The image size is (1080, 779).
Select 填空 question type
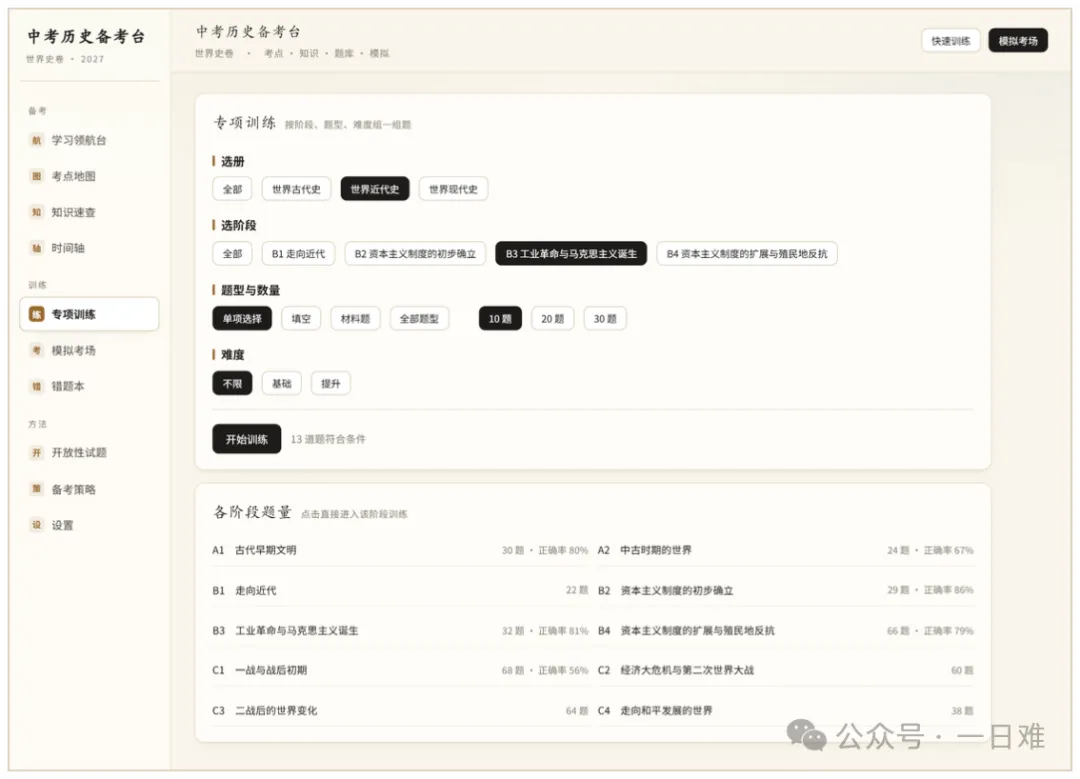pos(301,318)
